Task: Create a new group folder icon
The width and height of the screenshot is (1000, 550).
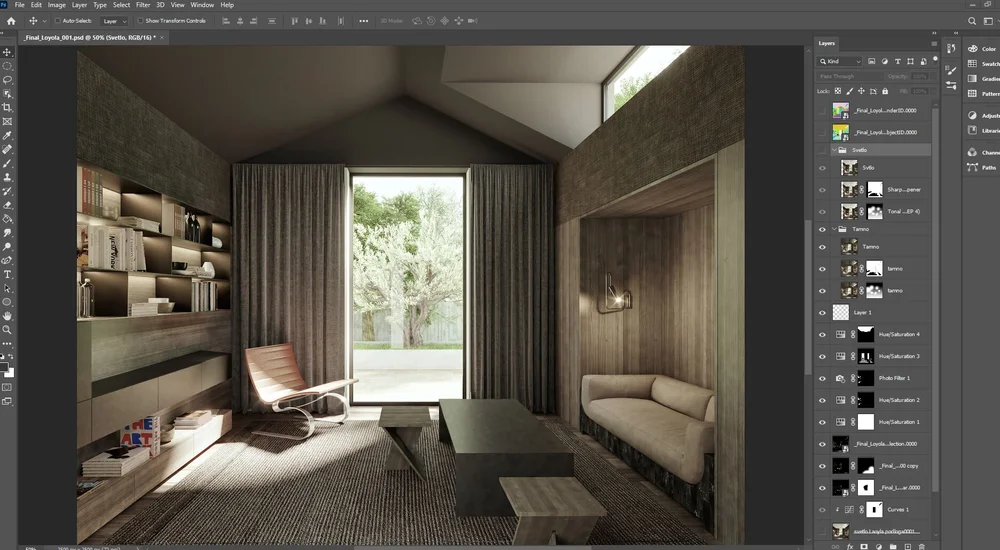Action: coord(893,546)
